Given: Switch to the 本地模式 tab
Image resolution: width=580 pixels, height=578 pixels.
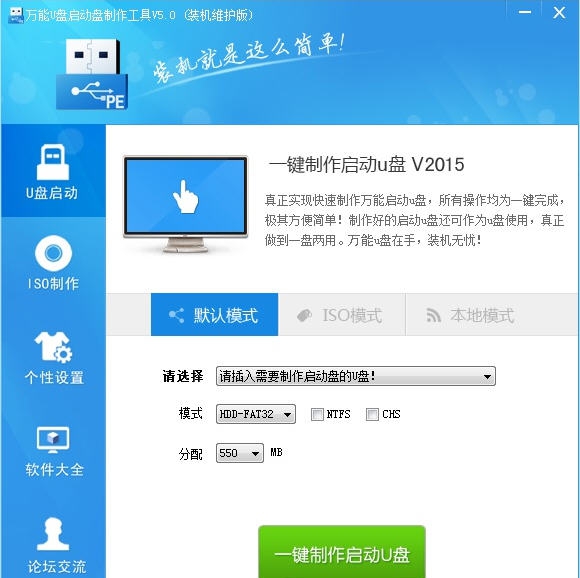Looking at the screenshot, I should (x=470, y=315).
